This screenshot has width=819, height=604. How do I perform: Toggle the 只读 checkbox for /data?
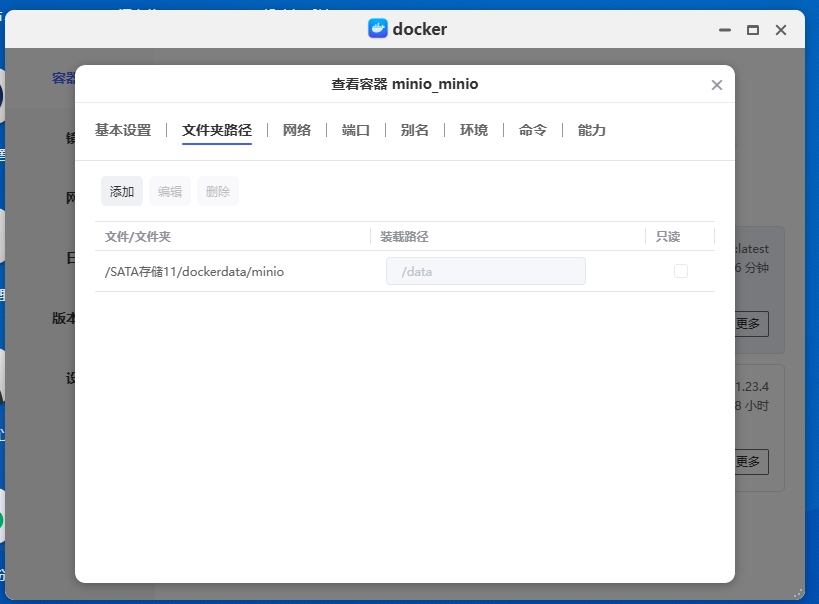point(681,271)
